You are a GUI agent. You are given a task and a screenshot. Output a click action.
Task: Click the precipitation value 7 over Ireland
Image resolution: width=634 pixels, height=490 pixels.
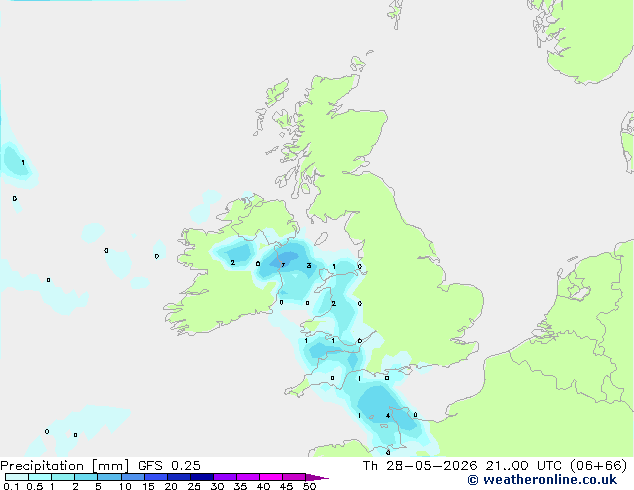(283, 265)
